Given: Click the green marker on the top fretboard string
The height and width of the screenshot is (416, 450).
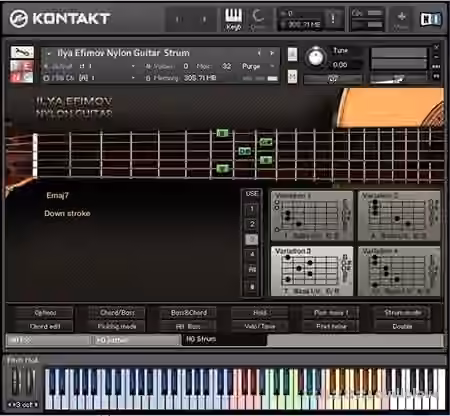Looking at the screenshot, I should pyautogui.click(x=222, y=133).
